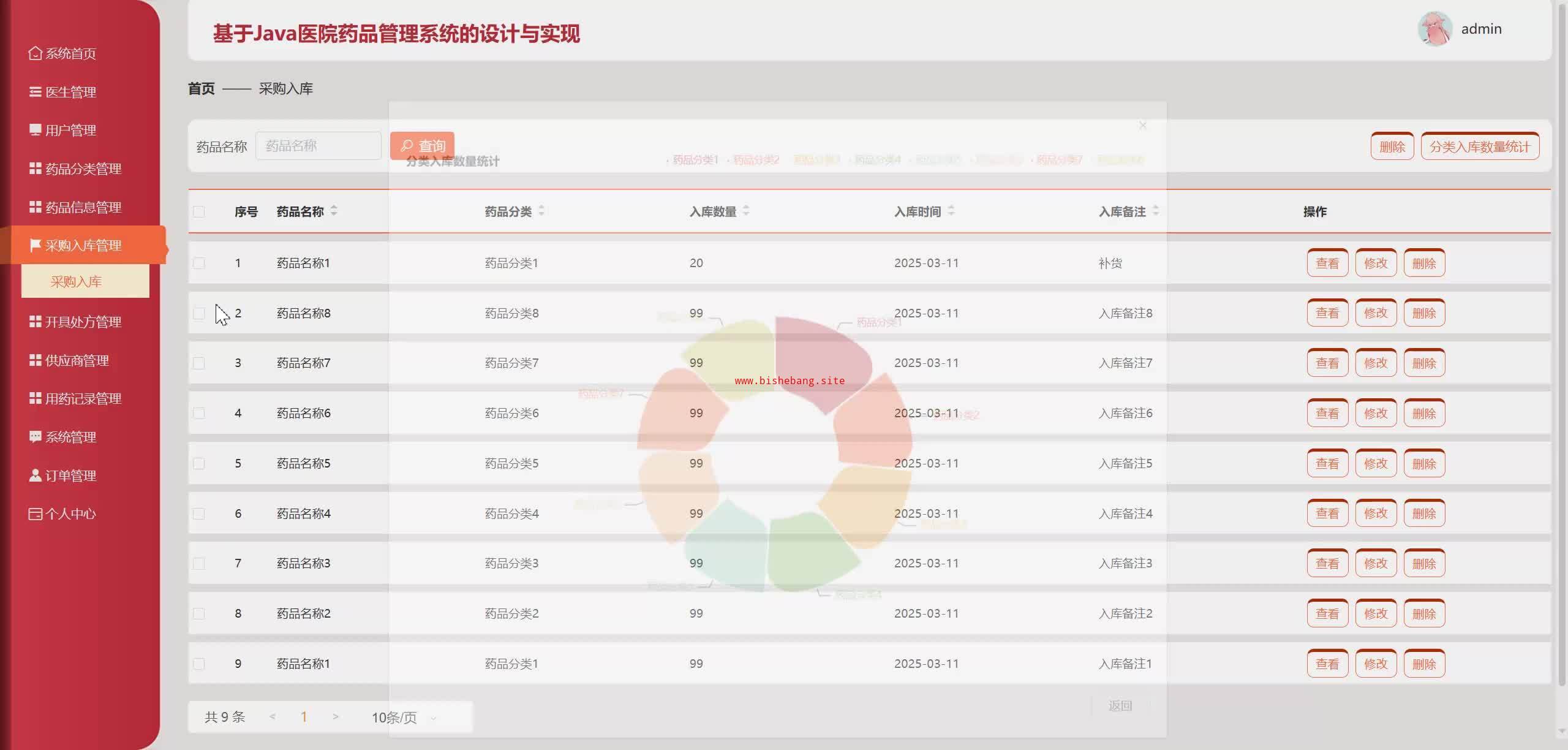Click the flag icon beside 采购入库管理
The width and height of the screenshot is (1568, 750).
coord(35,245)
